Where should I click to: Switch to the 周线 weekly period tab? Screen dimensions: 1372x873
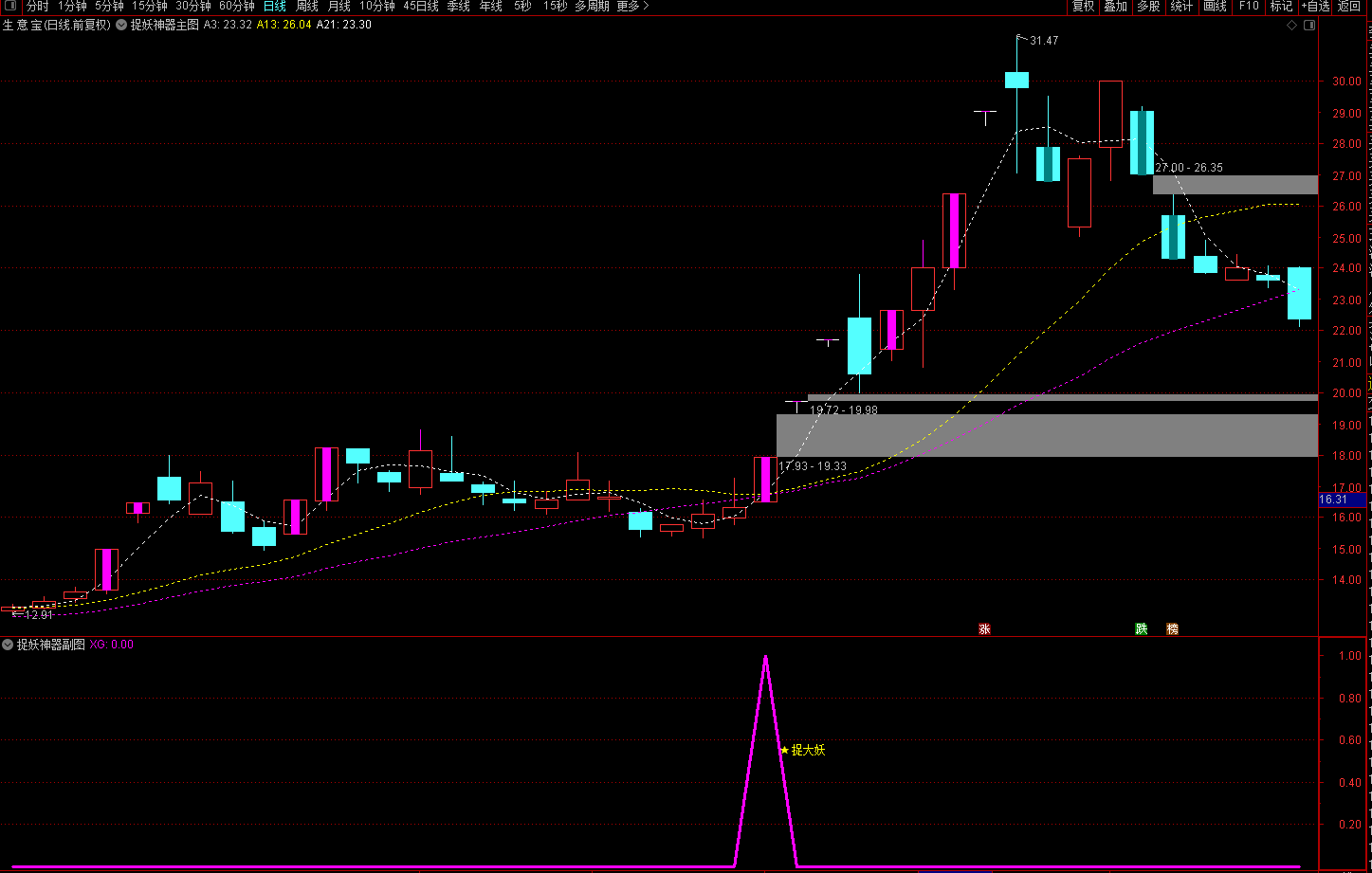(x=306, y=7)
